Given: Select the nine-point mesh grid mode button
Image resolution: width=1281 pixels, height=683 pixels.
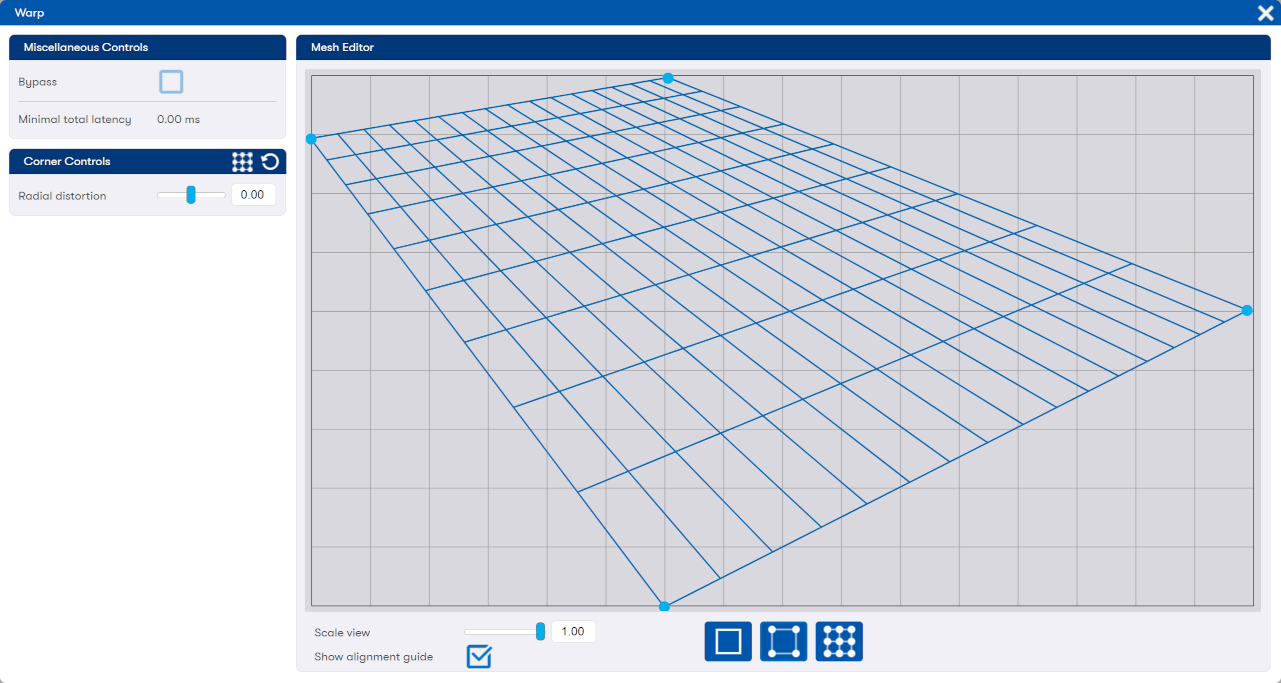Looking at the screenshot, I should tap(839, 641).
